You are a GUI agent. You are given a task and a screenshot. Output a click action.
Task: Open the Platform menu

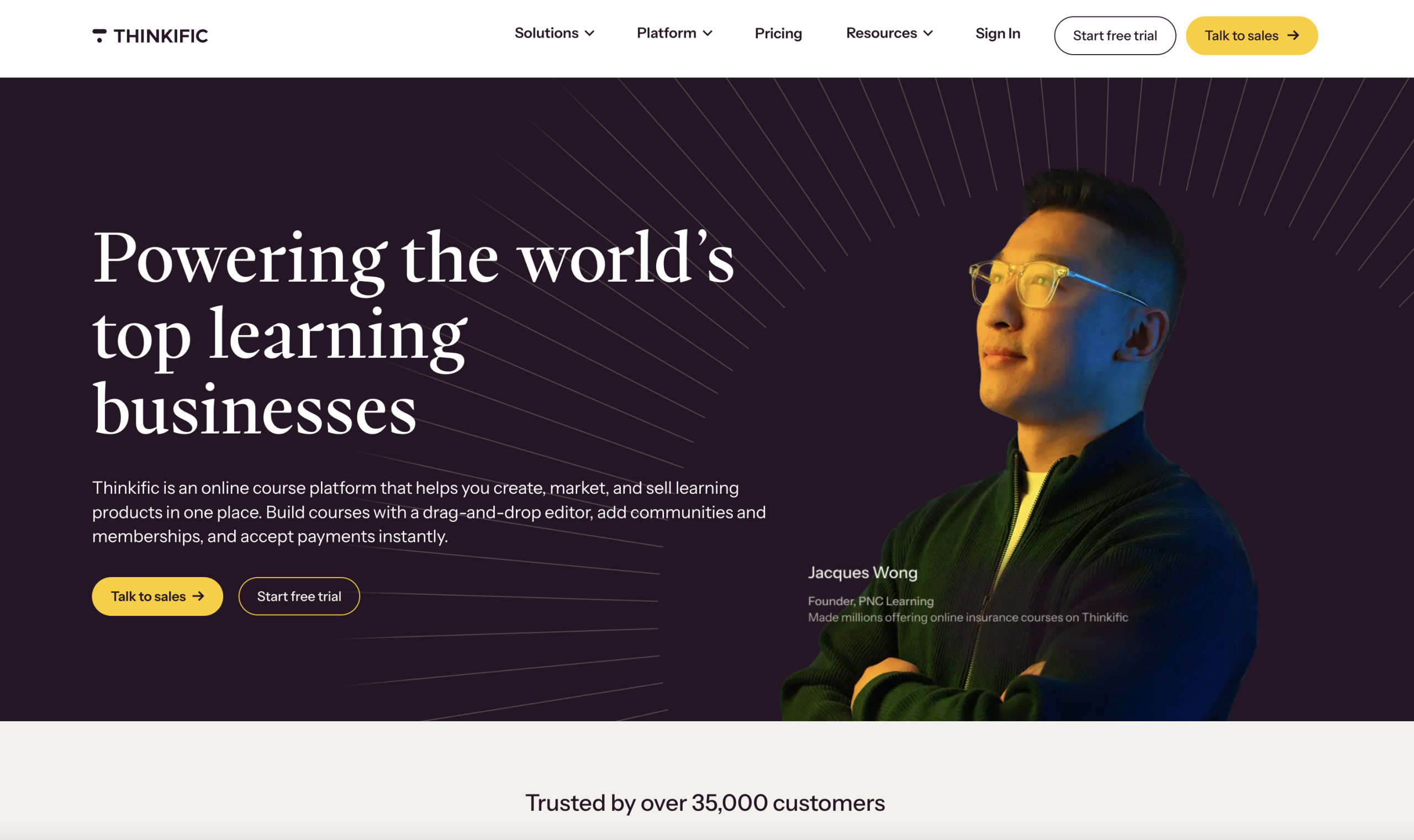(674, 33)
